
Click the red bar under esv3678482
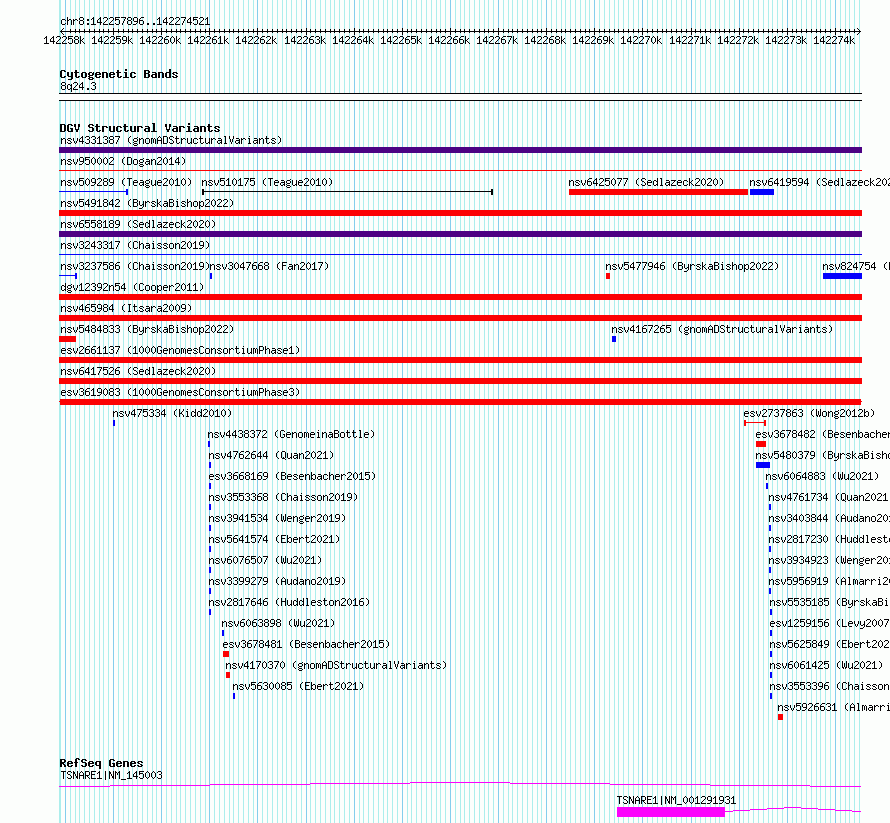click(x=761, y=444)
